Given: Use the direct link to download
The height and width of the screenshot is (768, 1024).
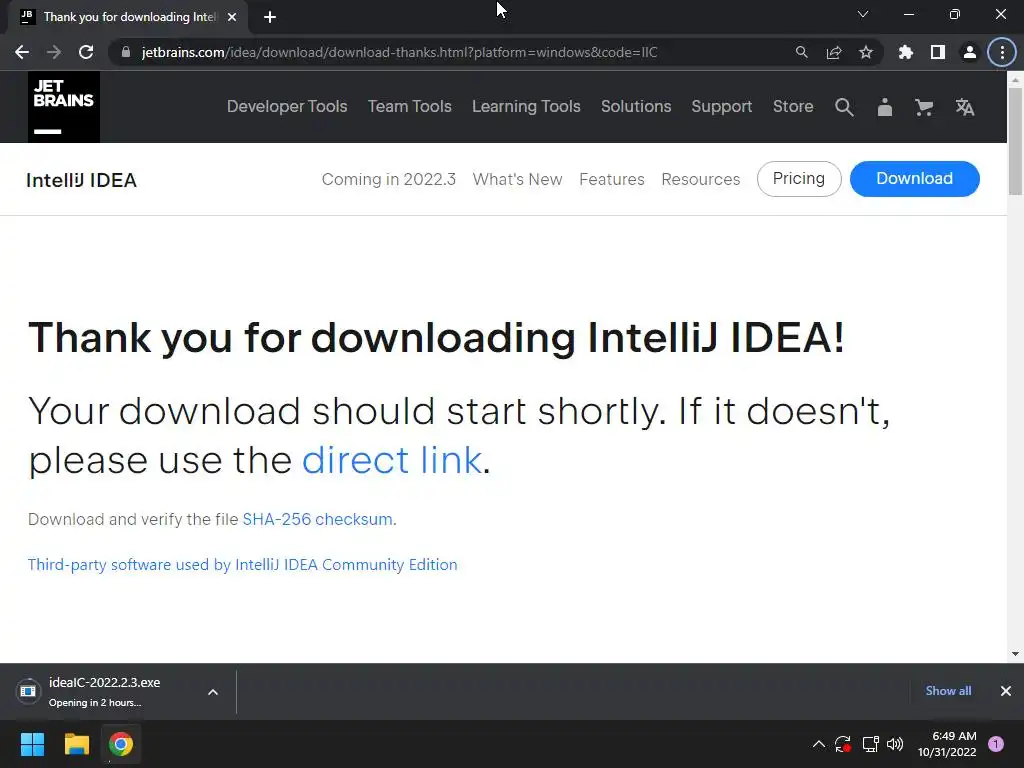Looking at the screenshot, I should tap(392, 460).
